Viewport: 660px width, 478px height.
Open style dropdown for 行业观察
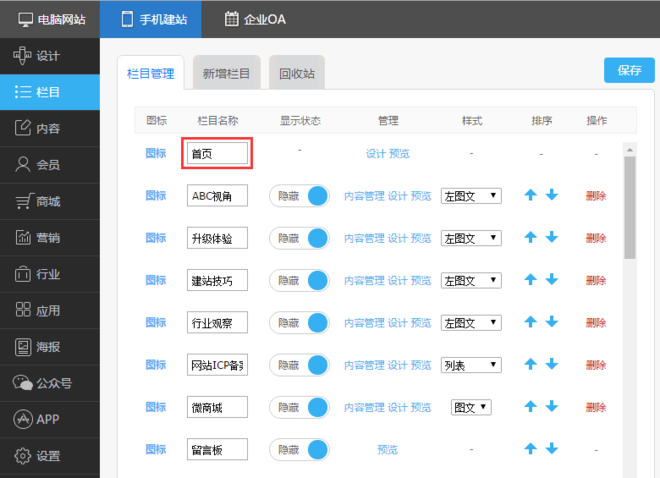point(471,323)
